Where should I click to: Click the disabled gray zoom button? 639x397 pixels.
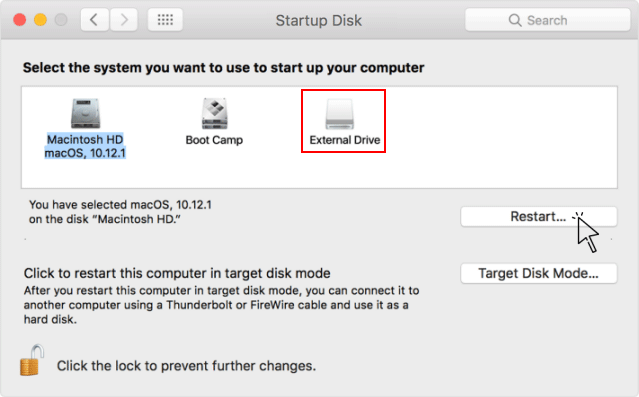tap(61, 20)
